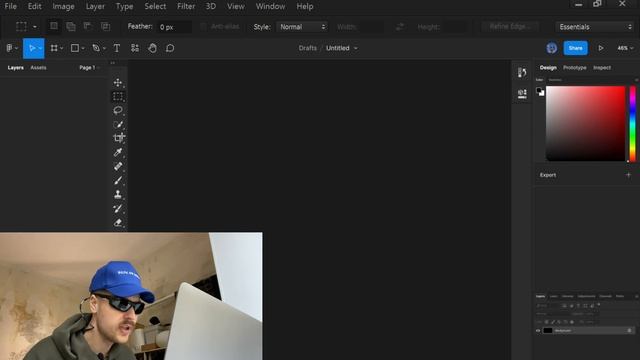Switch to the Assets tab
640x360 pixels.
[38, 68]
